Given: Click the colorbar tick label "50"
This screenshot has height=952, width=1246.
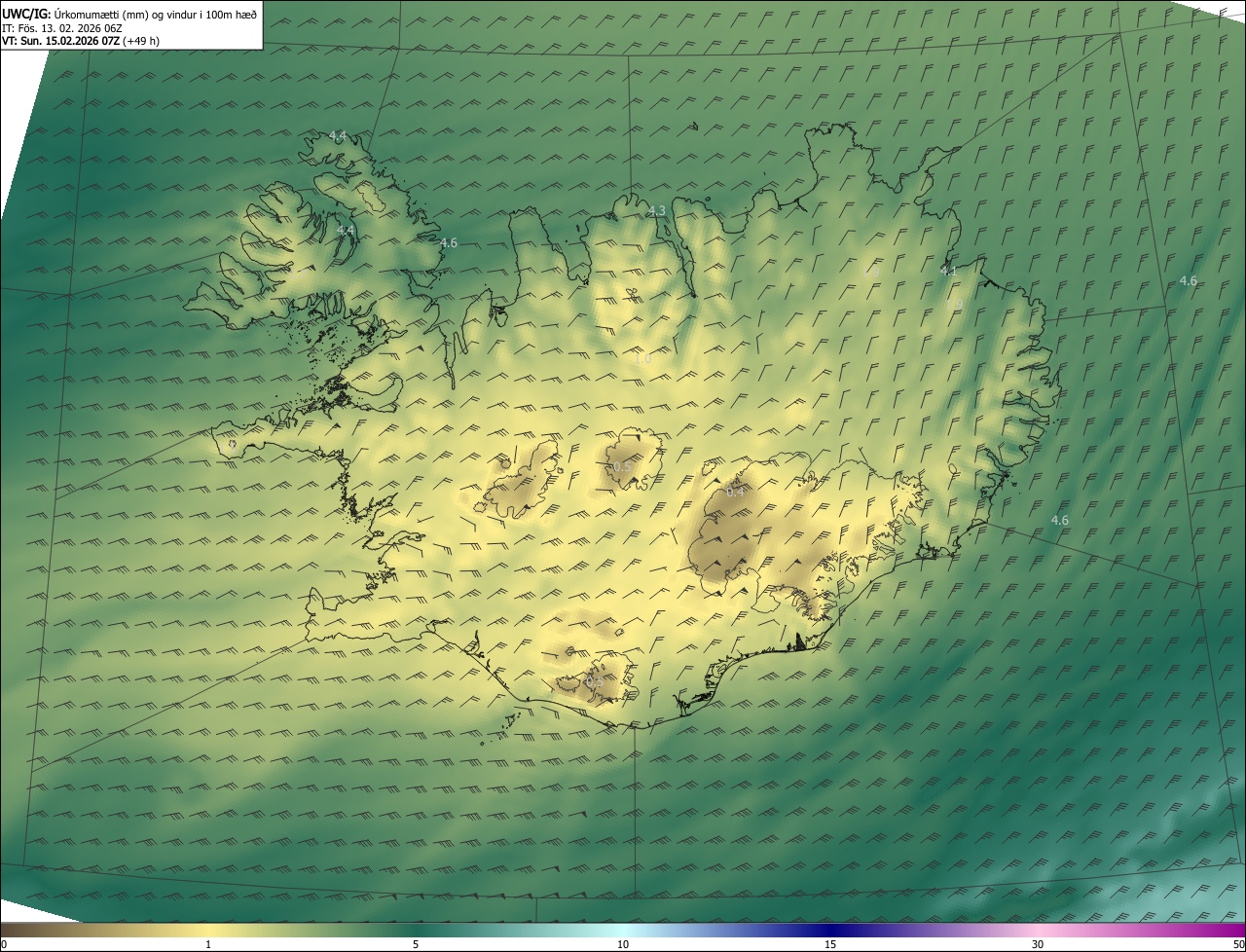Looking at the screenshot, I should point(1238,944).
